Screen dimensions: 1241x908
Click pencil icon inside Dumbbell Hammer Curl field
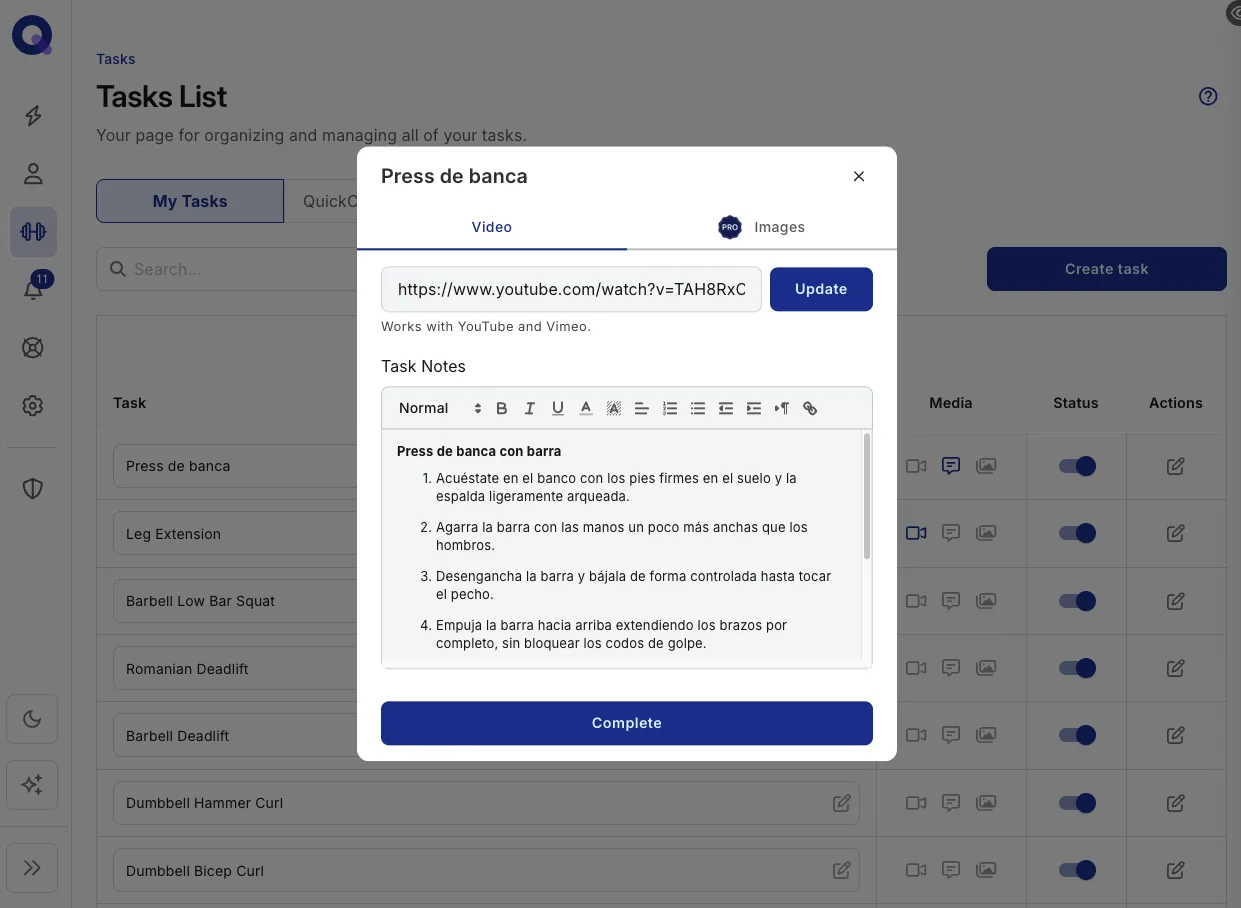pyautogui.click(x=842, y=803)
